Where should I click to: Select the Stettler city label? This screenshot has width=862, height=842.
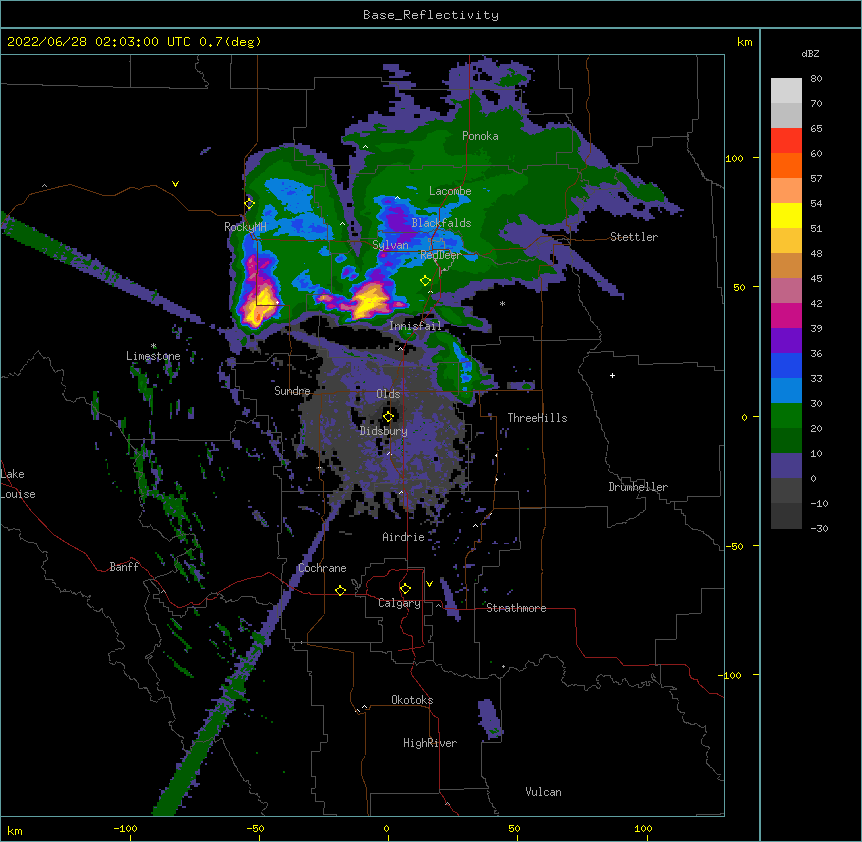pyautogui.click(x=634, y=237)
